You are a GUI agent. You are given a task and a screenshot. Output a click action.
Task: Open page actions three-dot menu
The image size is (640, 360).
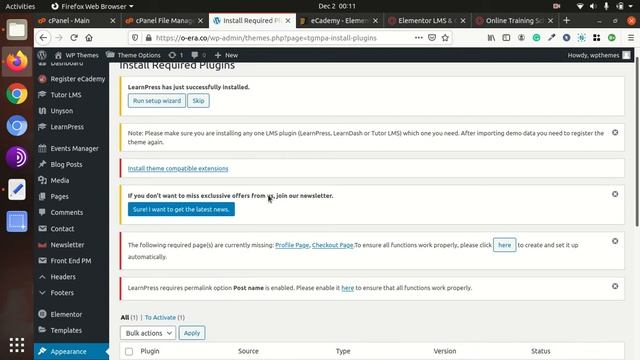418,38
